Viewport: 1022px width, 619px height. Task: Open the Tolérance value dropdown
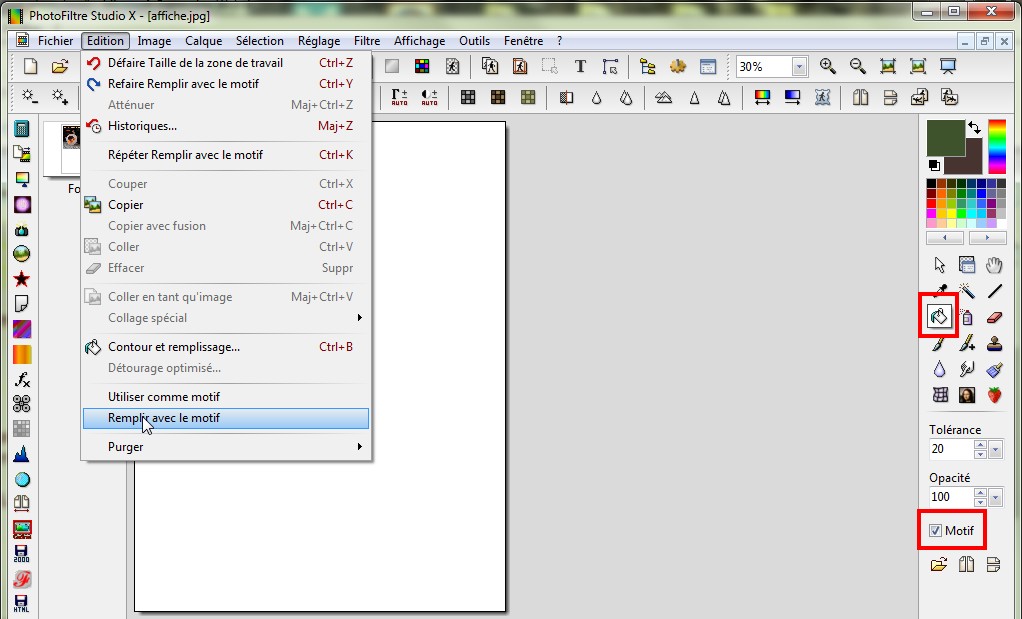pyautogui.click(x=995, y=449)
